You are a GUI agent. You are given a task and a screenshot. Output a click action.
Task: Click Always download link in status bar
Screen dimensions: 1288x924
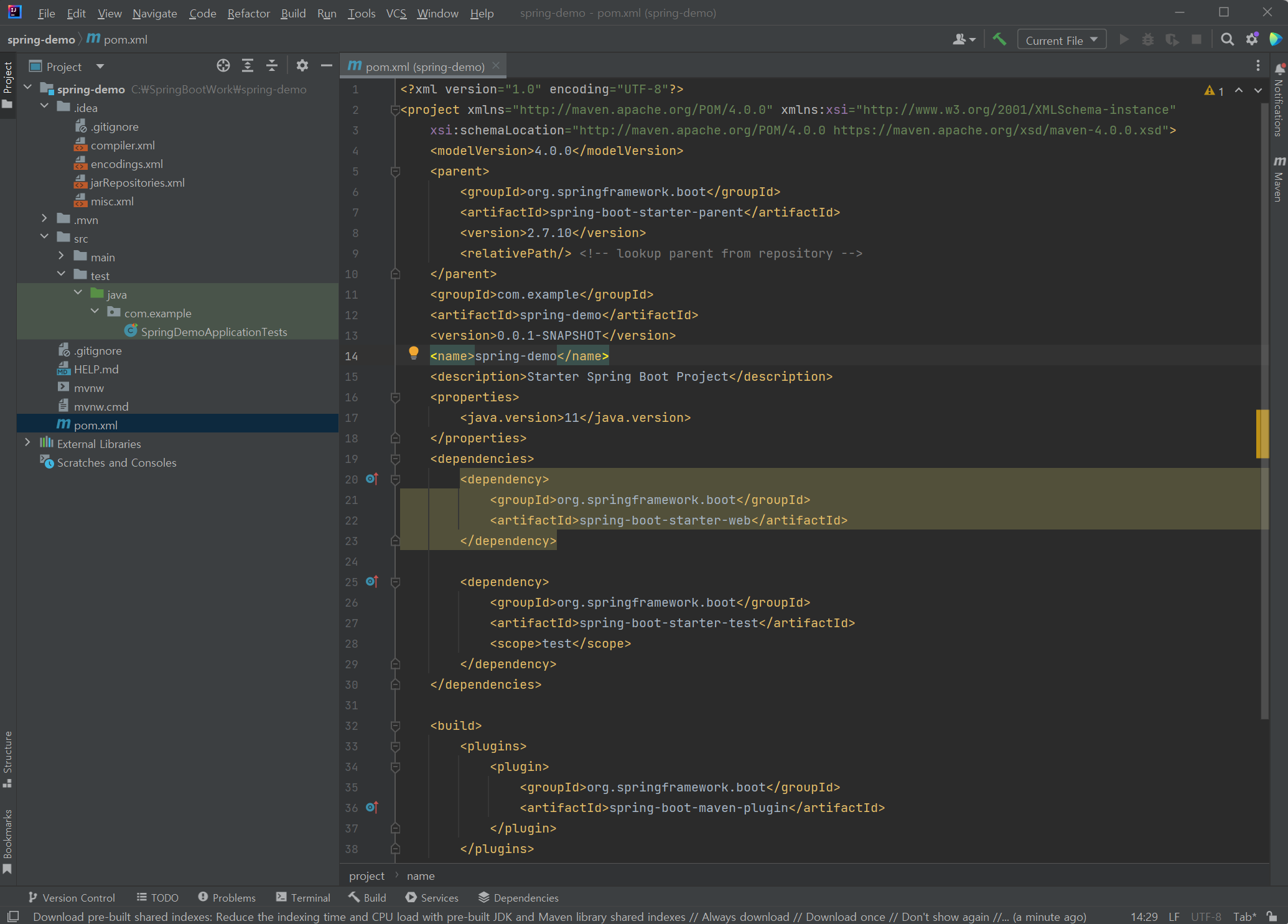[745, 917]
